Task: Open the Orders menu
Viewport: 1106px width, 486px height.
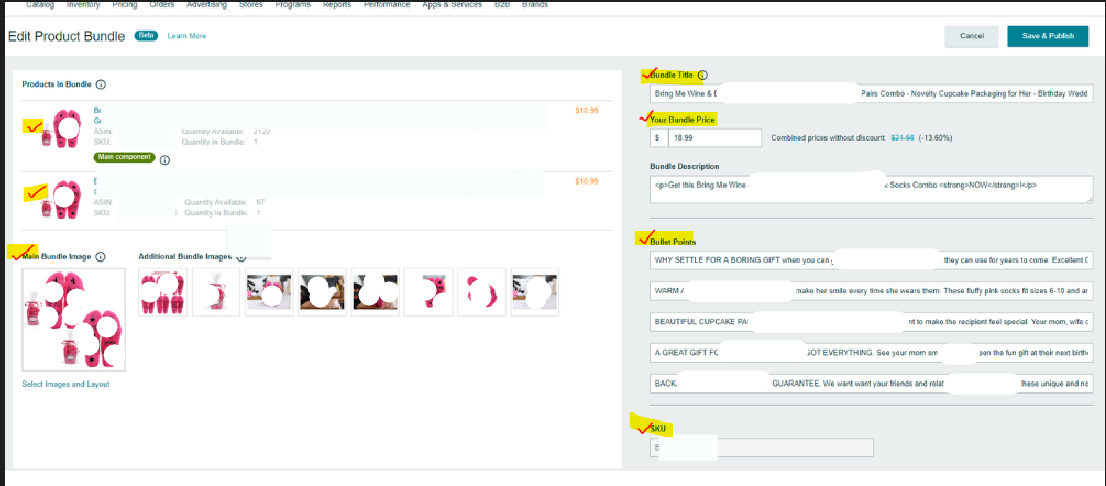Action: click(162, 4)
